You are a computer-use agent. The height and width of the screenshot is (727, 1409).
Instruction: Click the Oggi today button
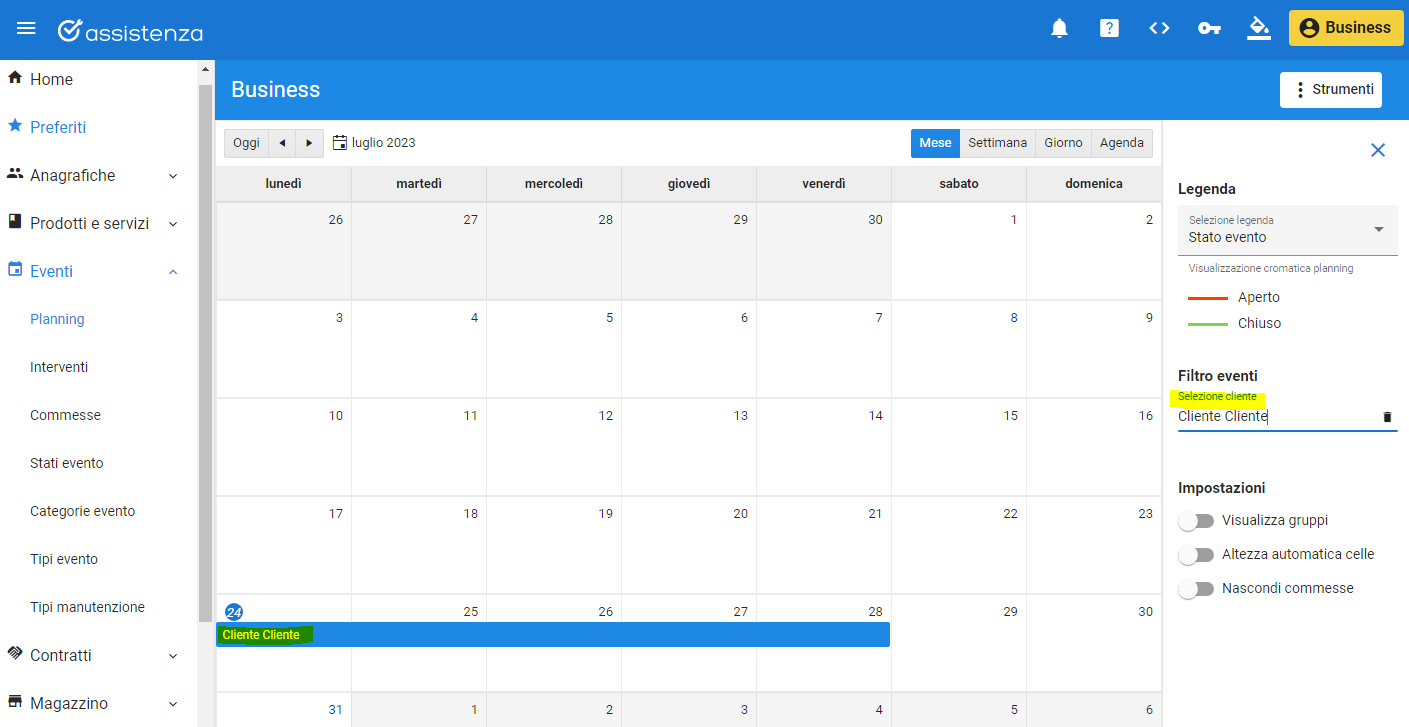click(246, 143)
